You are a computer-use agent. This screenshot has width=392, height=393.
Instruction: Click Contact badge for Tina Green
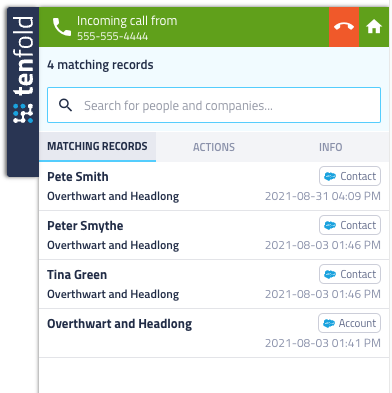click(x=350, y=274)
